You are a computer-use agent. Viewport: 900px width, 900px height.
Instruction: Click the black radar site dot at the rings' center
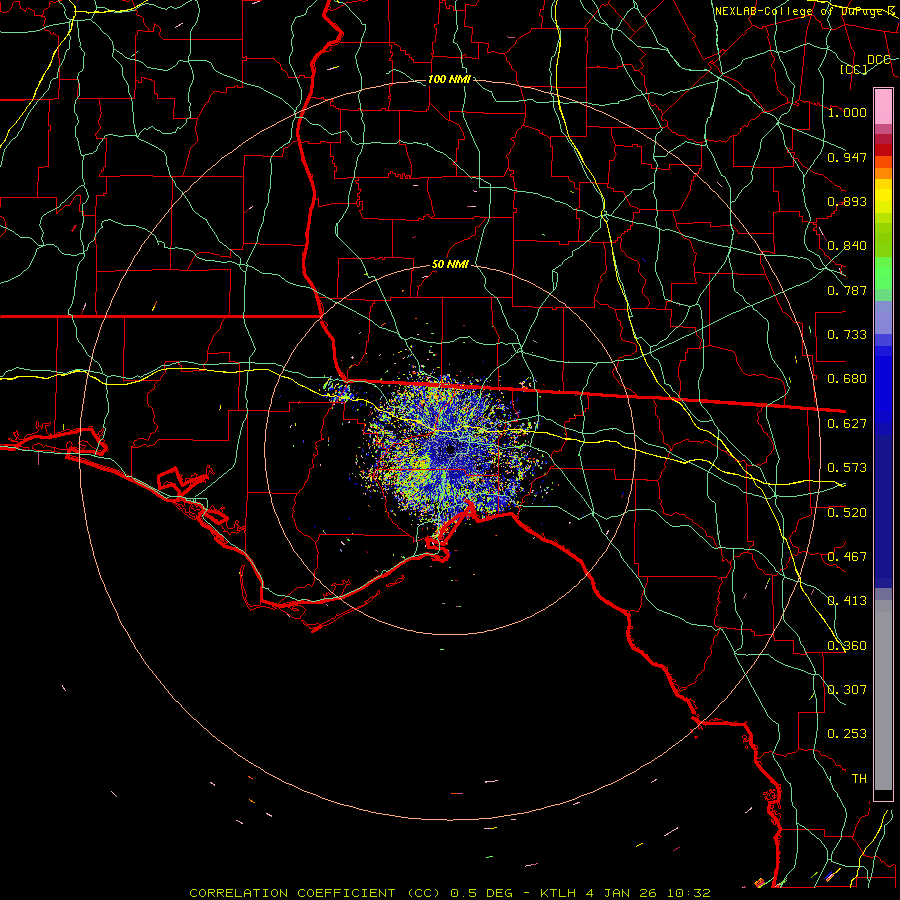tap(451, 449)
